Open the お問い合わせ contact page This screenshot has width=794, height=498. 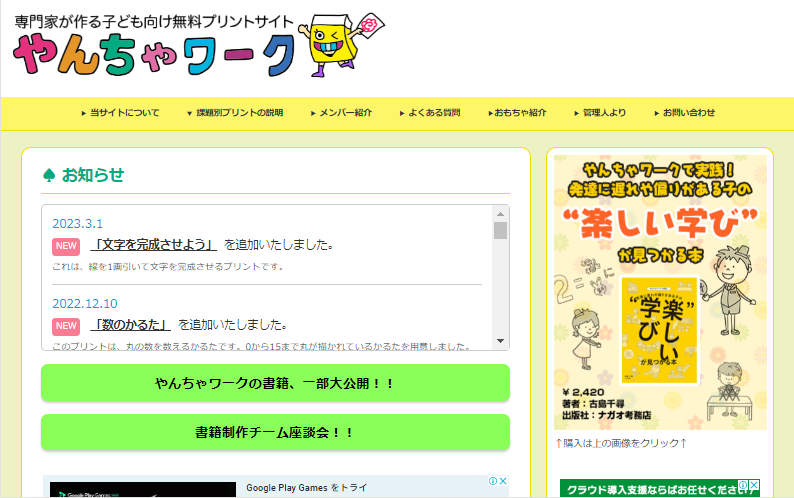pyautogui.click(x=685, y=112)
